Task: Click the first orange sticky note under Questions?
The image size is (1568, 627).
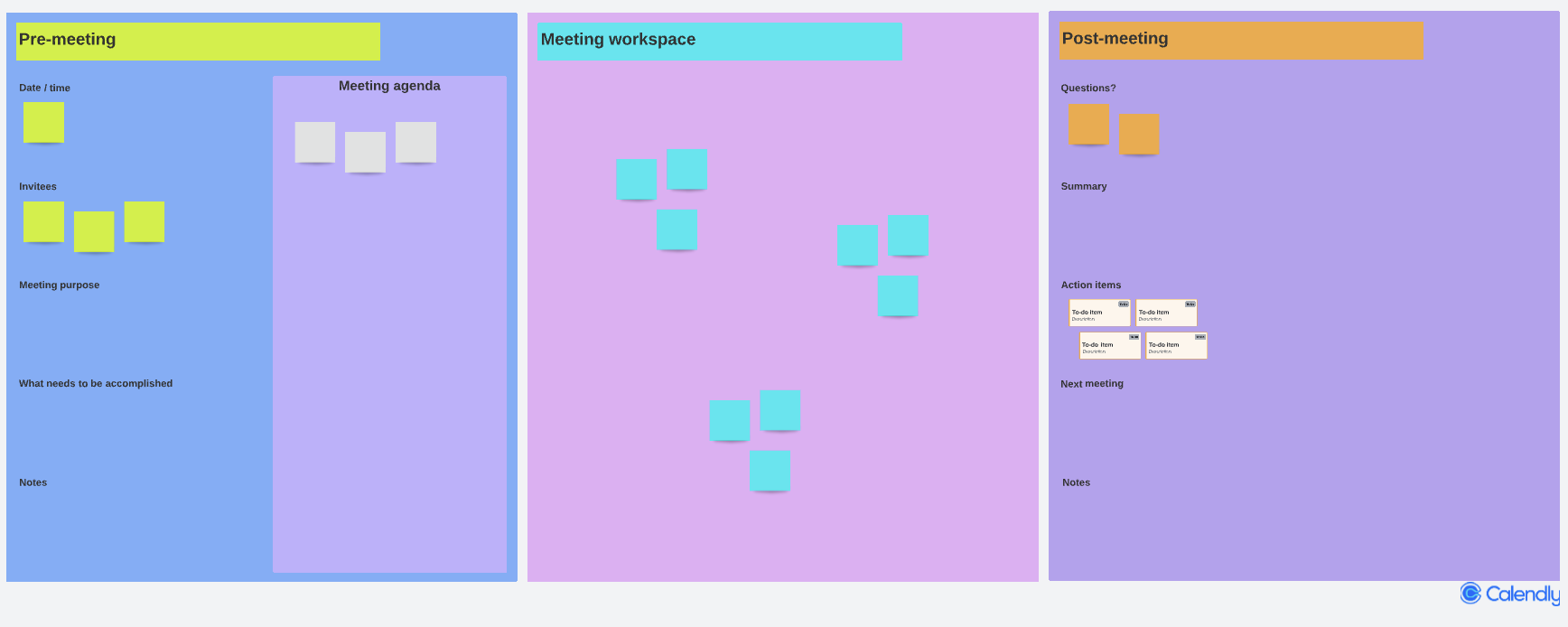Action: click(x=1088, y=124)
